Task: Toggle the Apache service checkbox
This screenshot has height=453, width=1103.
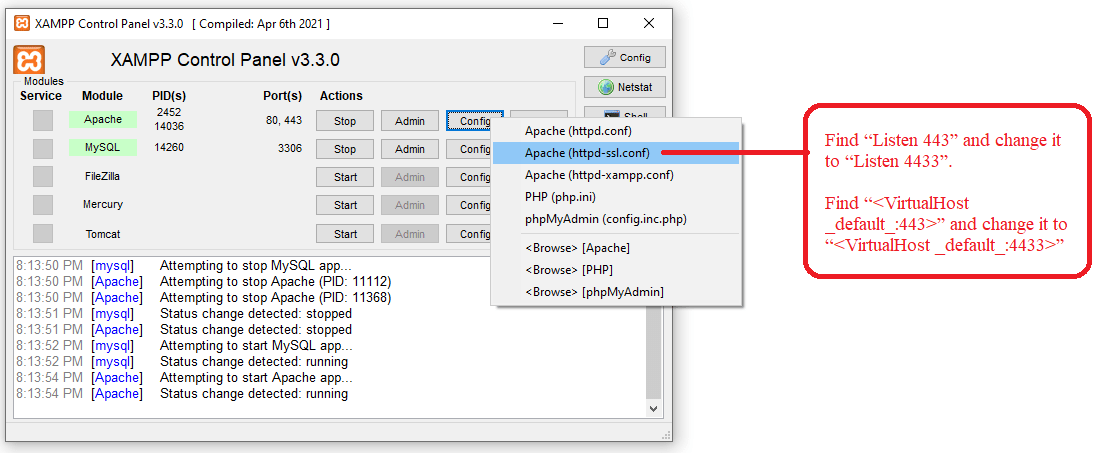Action: 43,120
